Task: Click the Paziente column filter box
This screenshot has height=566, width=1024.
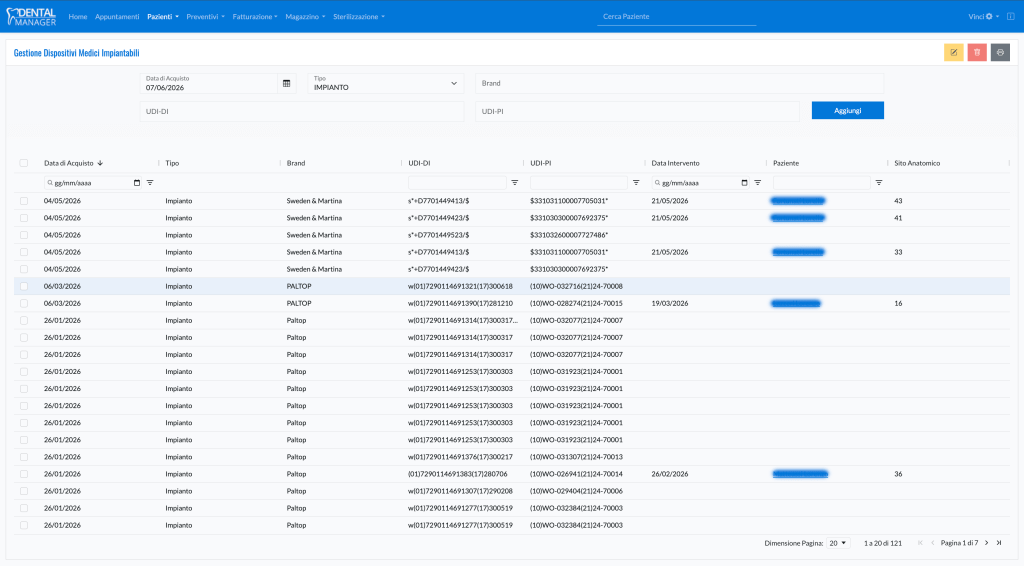Action: pyautogui.click(x=822, y=183)
